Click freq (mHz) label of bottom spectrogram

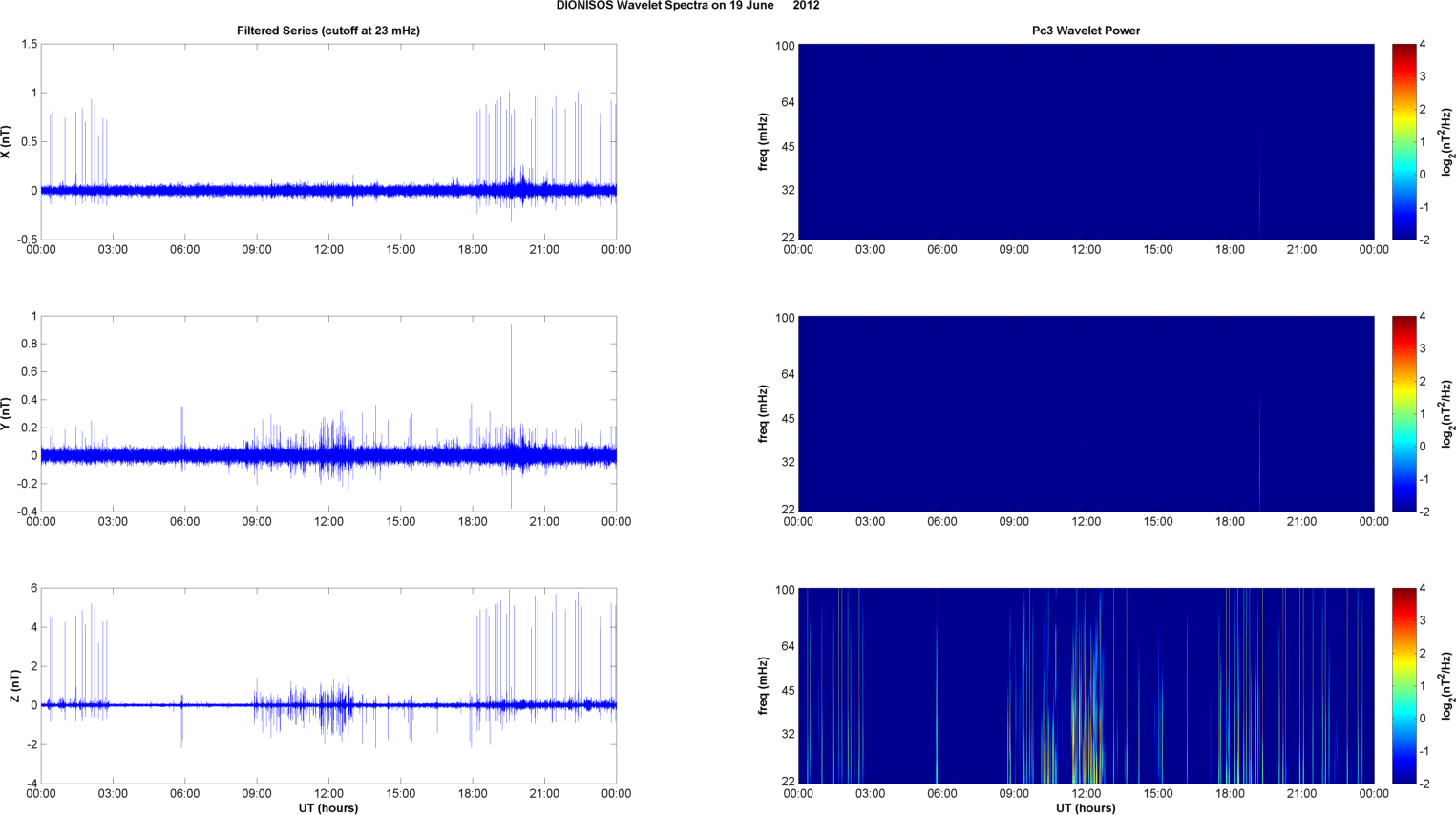tap(763, 685)
